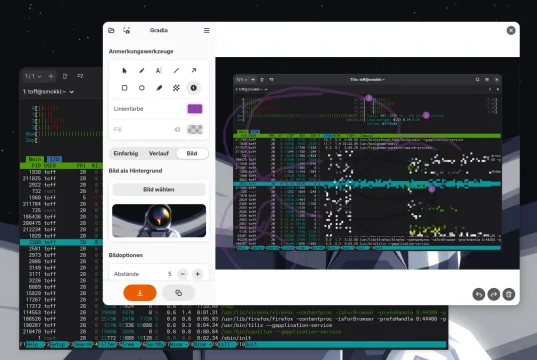The height and width of the screenshot is (360, 537).
Task: Switch to htop Main tab
Action: [x=35, y=159]
